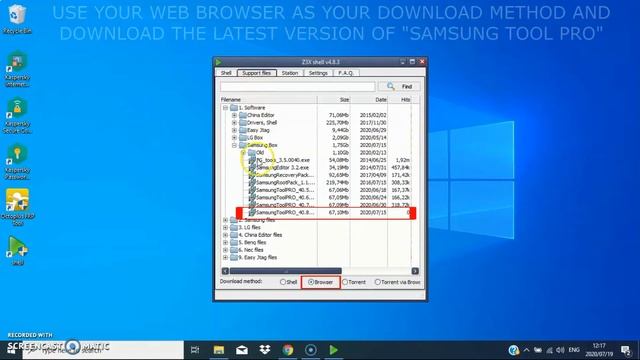This screenshot has height=360, width=640.
Task: Select Shell download method radio
Action: [x=283, y=282]
